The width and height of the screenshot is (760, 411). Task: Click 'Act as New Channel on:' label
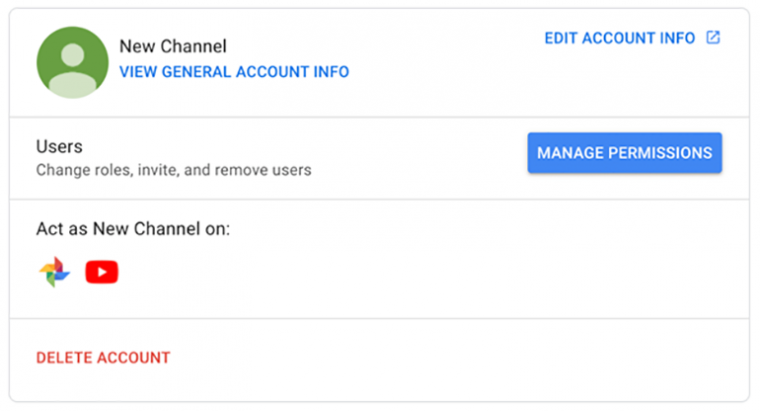pyautogui.click(x=133, y=229)
